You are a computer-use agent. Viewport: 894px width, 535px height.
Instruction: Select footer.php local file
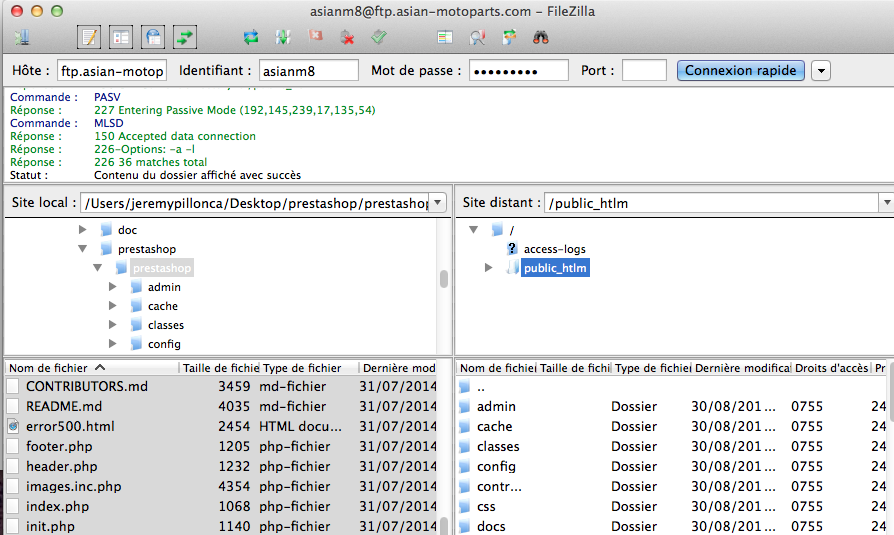tap(221, 446)
